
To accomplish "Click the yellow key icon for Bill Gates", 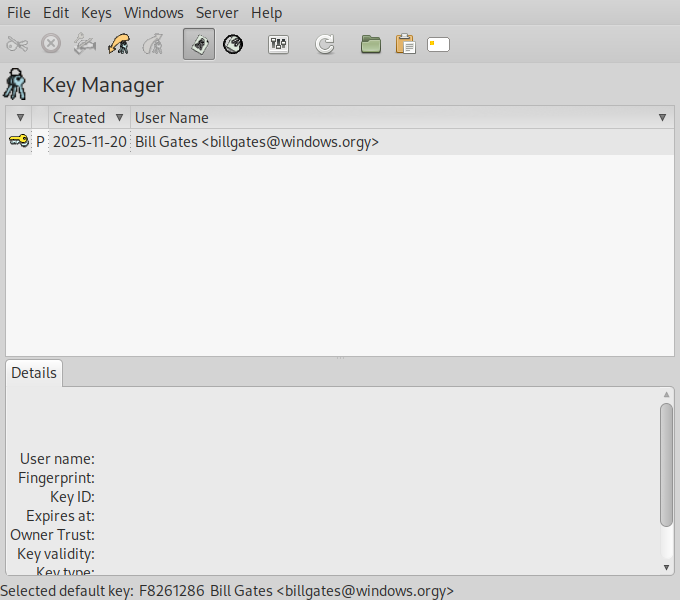I will pyautogui.click(x=19, y=141).
